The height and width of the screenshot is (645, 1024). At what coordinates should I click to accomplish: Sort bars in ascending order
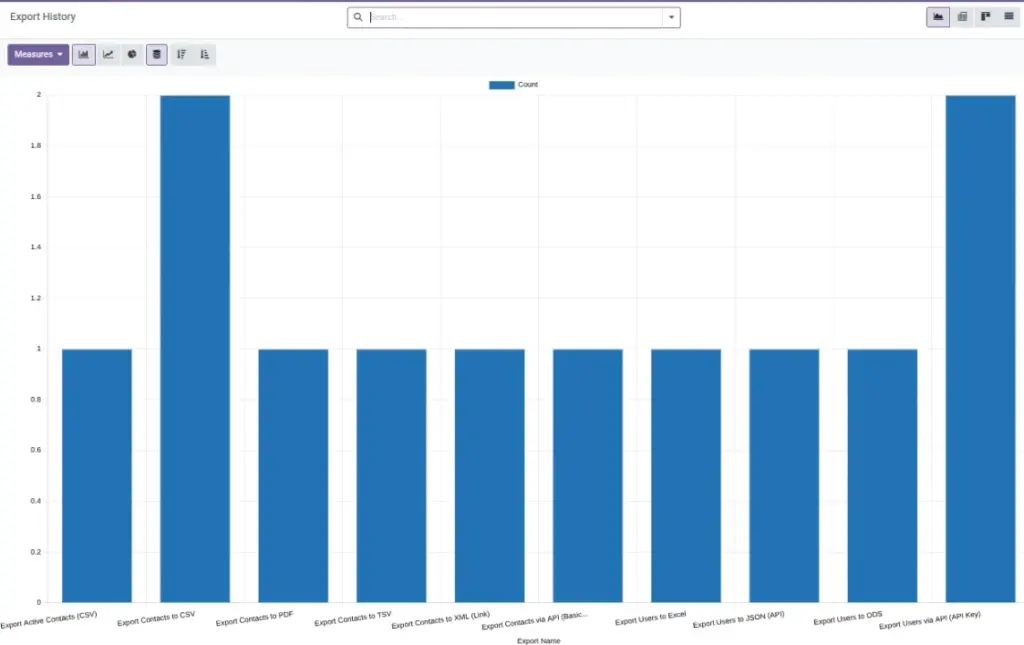[204, 54]
